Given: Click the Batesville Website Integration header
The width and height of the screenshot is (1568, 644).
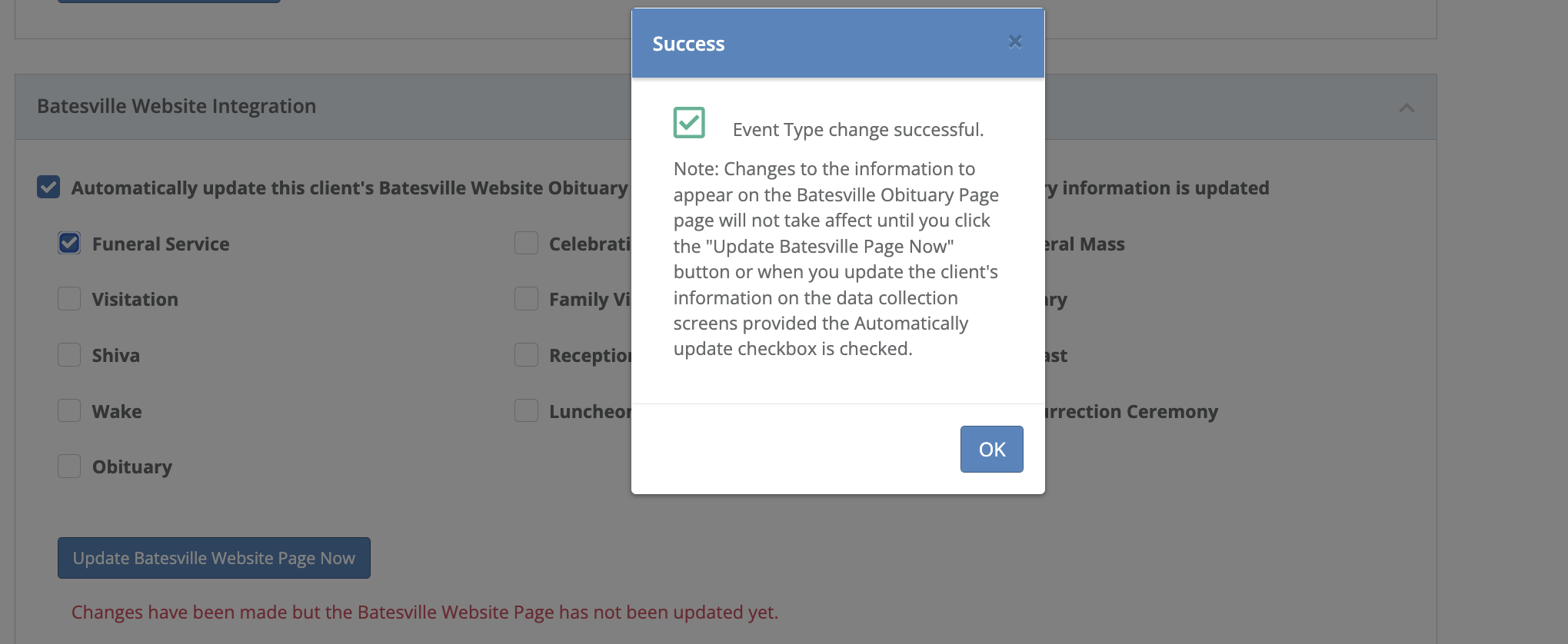Looking at the screenshot, I should [x=176, y=106].
